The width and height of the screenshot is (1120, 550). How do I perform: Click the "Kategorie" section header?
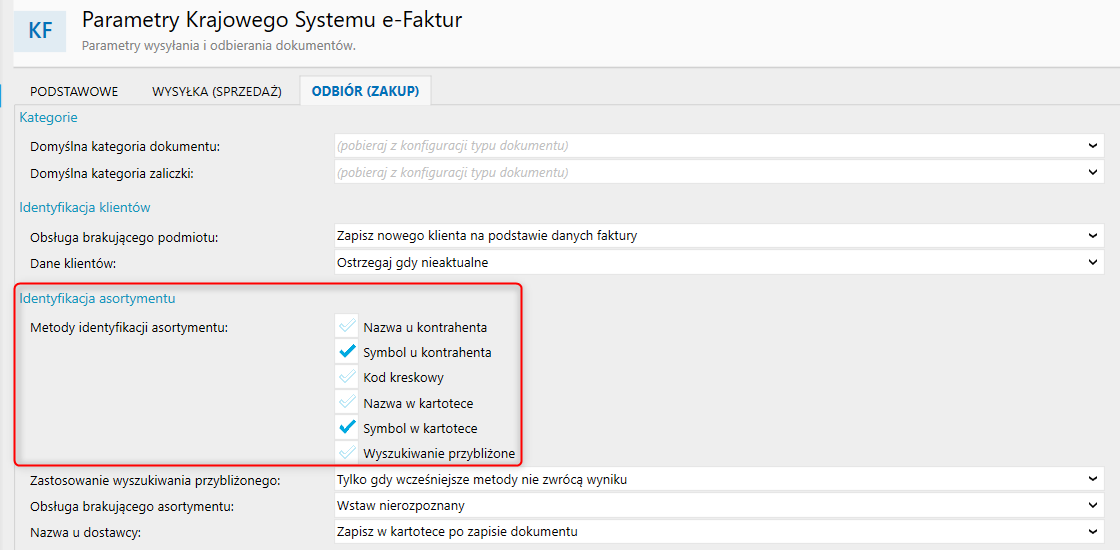48,118
